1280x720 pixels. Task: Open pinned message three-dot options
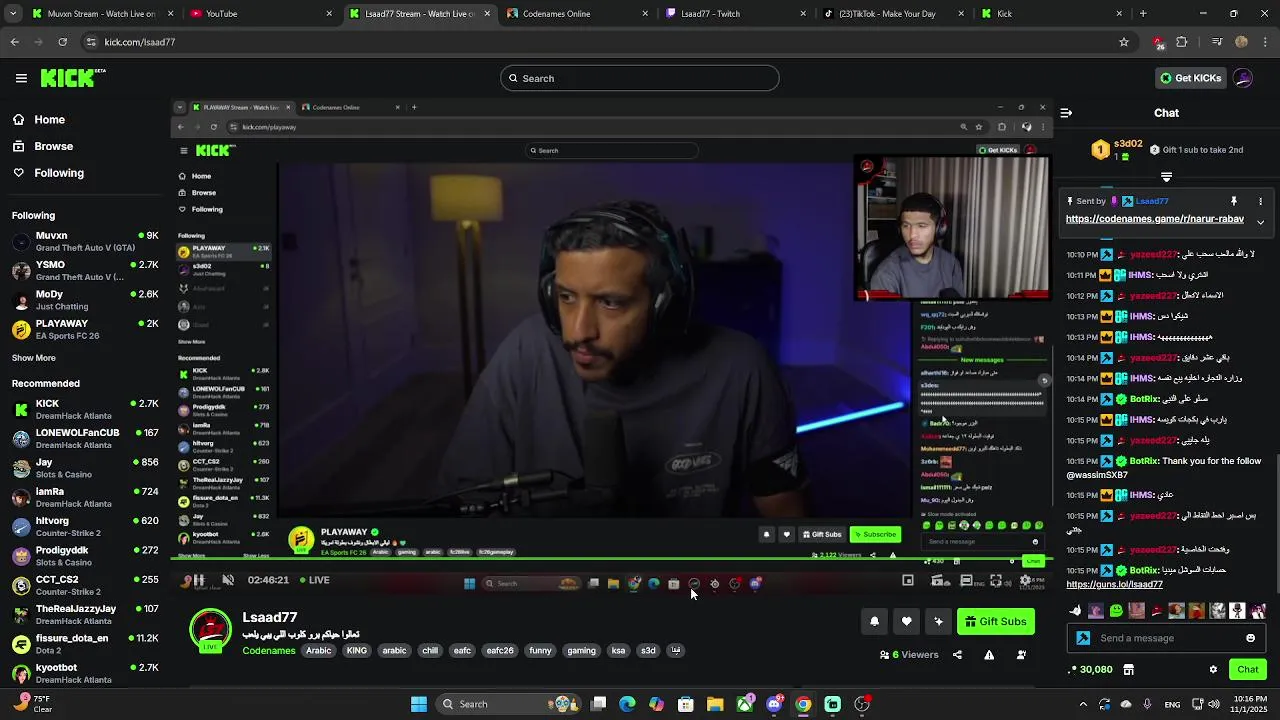[1260, 201]
